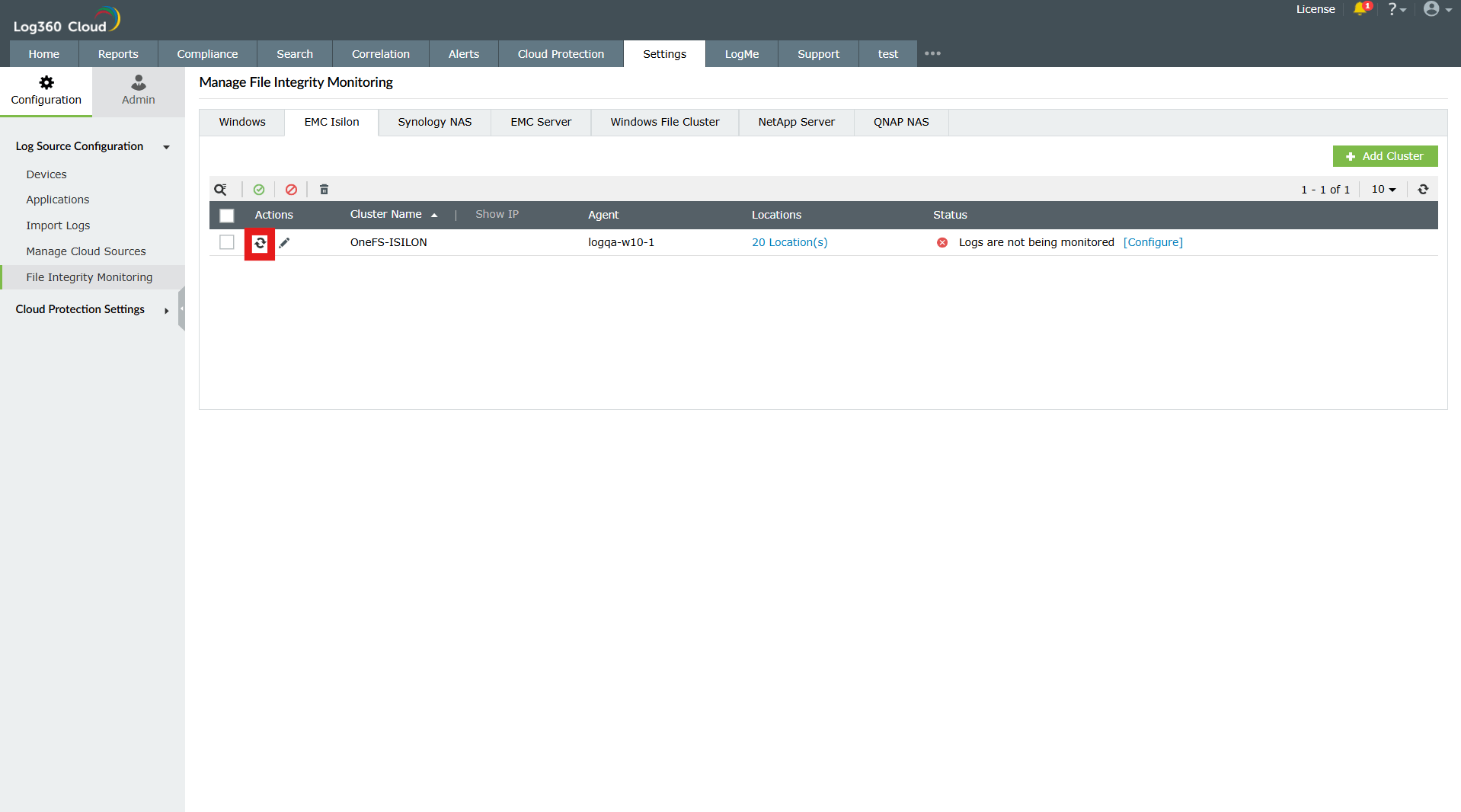Toggle Show IP in the table header

497,214
